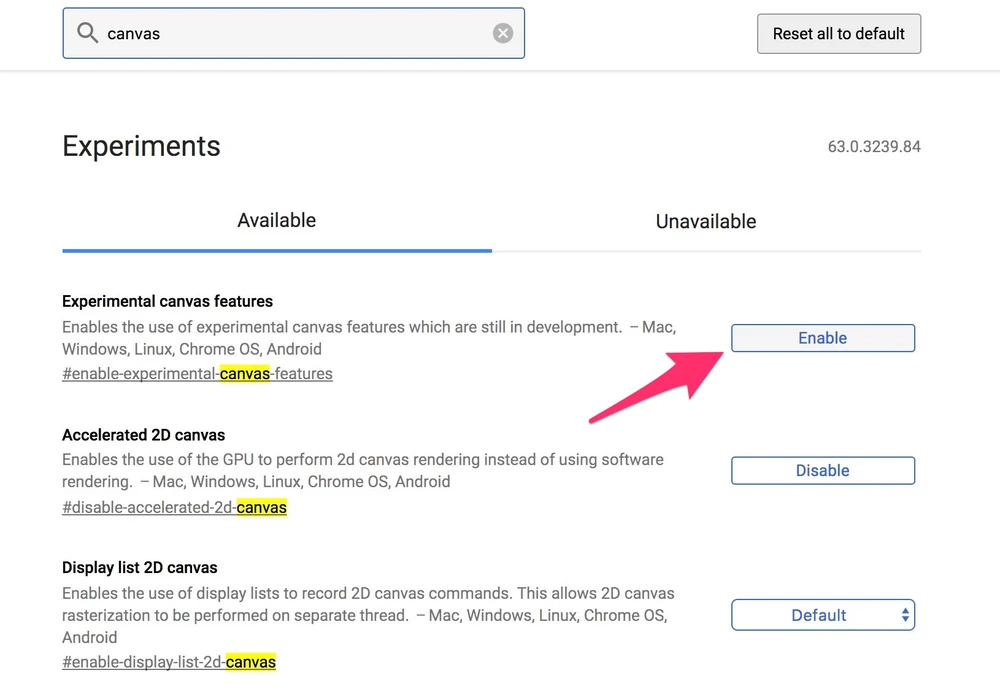Open the #enable-experimental-canvas-features link
Image resolution: width=1000 pixels, height=697 pixels.
(197, 374)
